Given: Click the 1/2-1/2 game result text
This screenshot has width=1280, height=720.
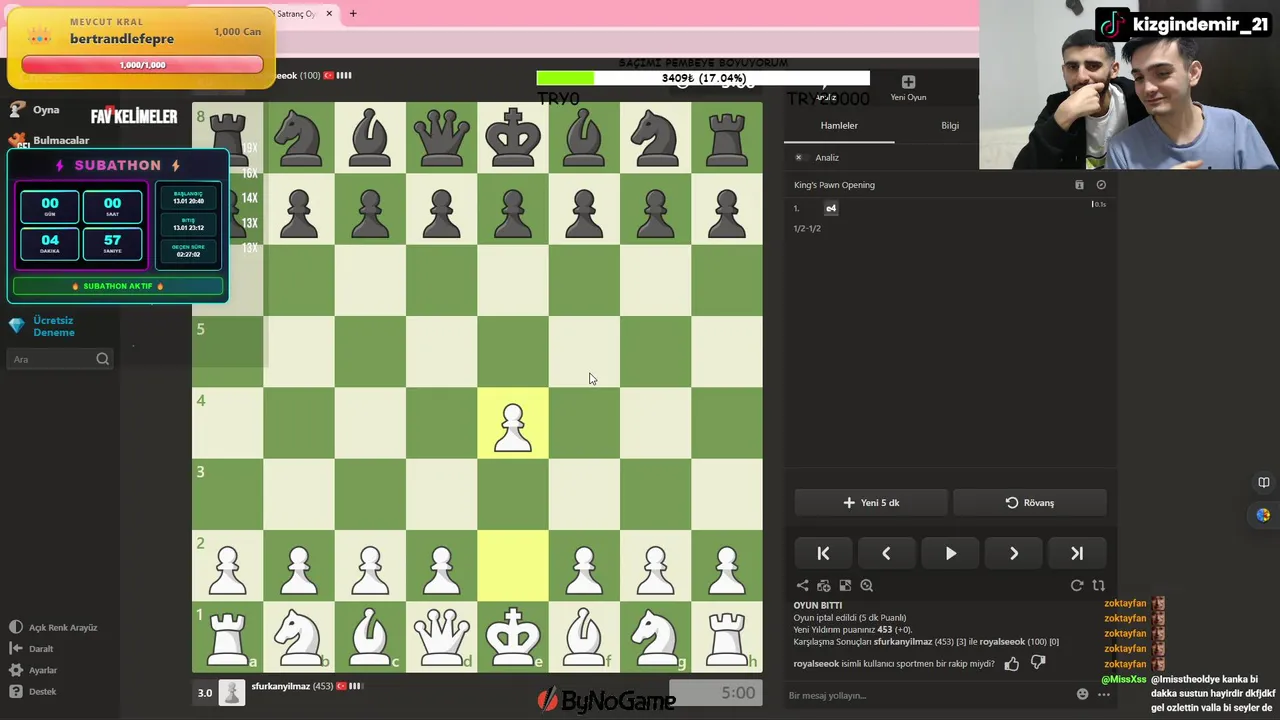Looking at the screenshot, I should (x=807, y=228).
